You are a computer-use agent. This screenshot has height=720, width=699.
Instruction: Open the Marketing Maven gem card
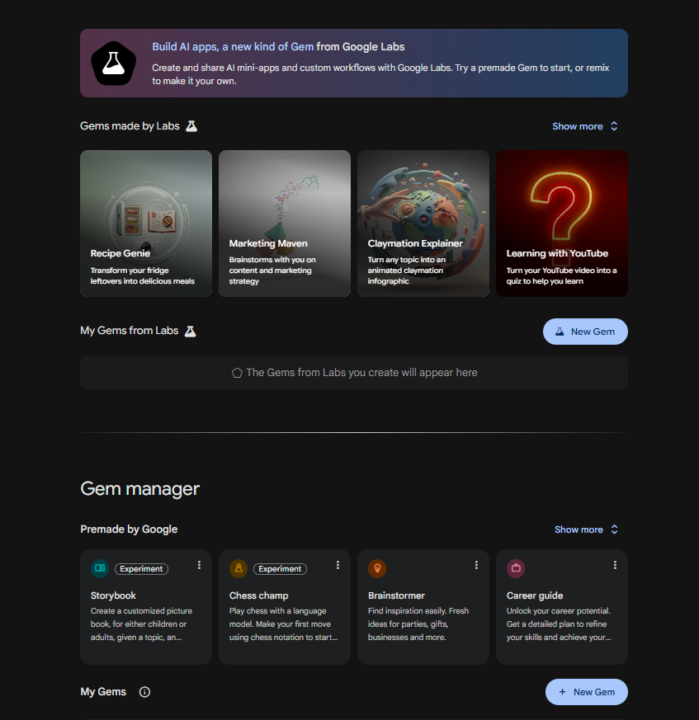[x=285, y=223]
